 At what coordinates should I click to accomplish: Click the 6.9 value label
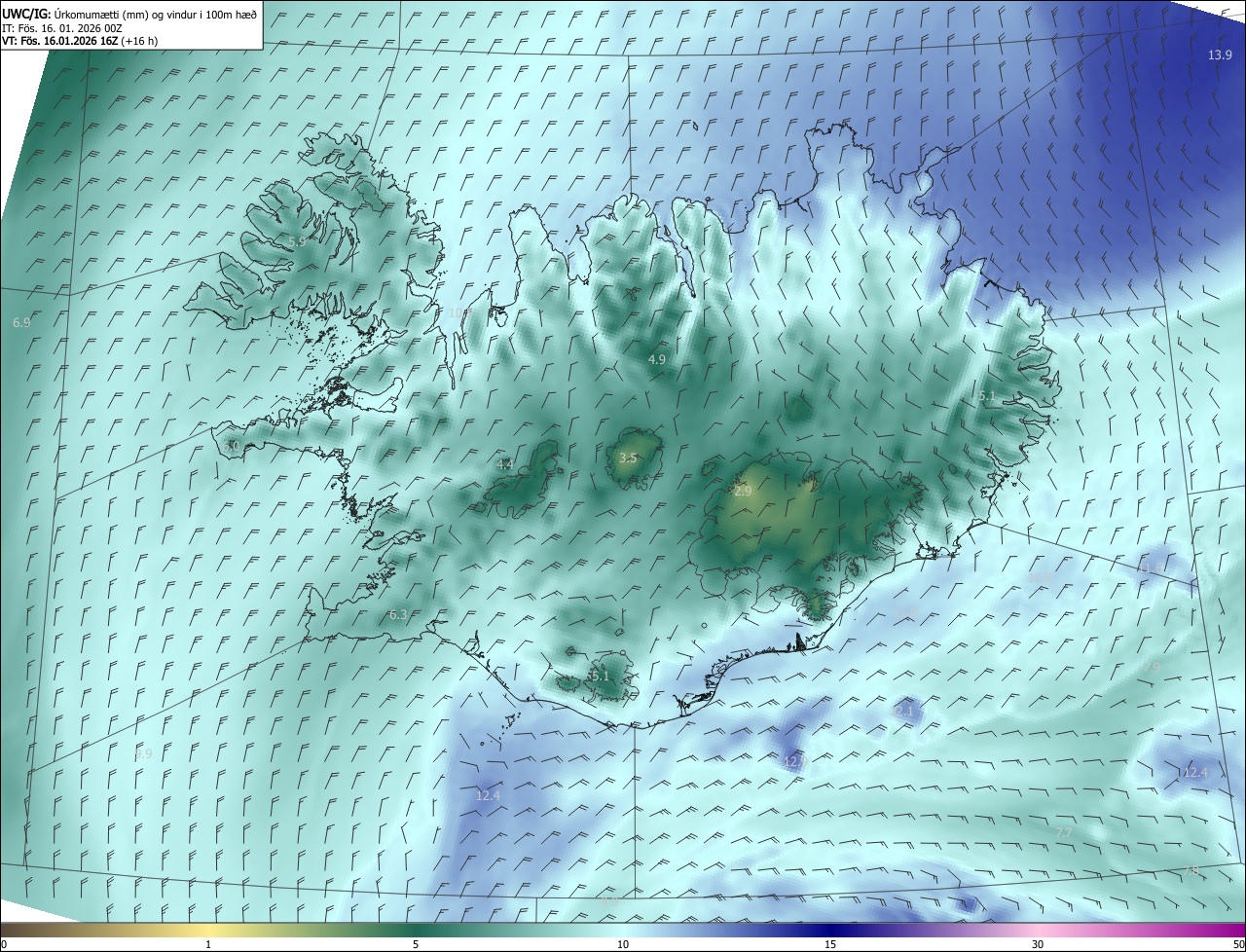(21, 322)
